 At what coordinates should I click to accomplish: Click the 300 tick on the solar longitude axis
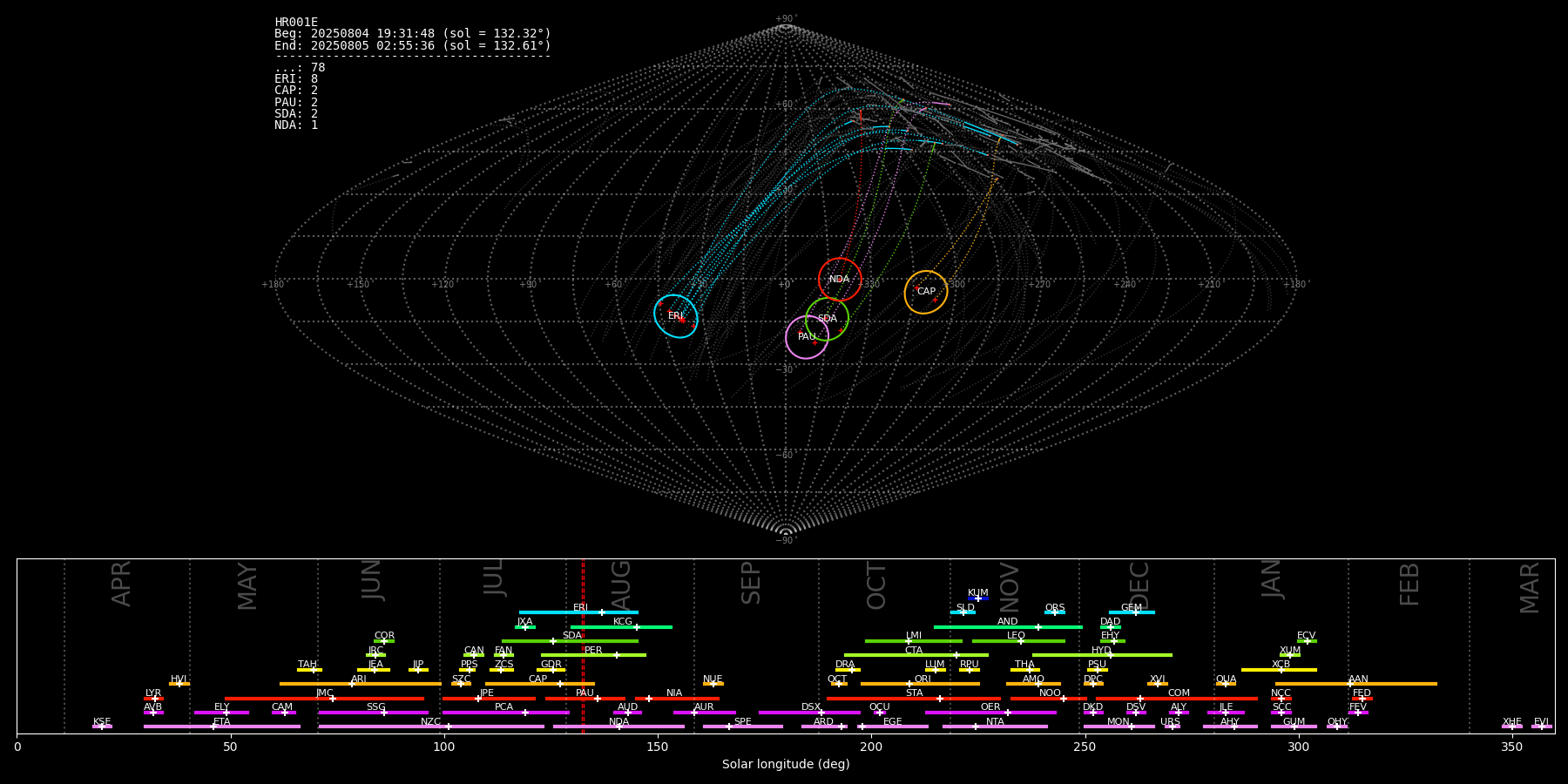(x=1298, y=747)
